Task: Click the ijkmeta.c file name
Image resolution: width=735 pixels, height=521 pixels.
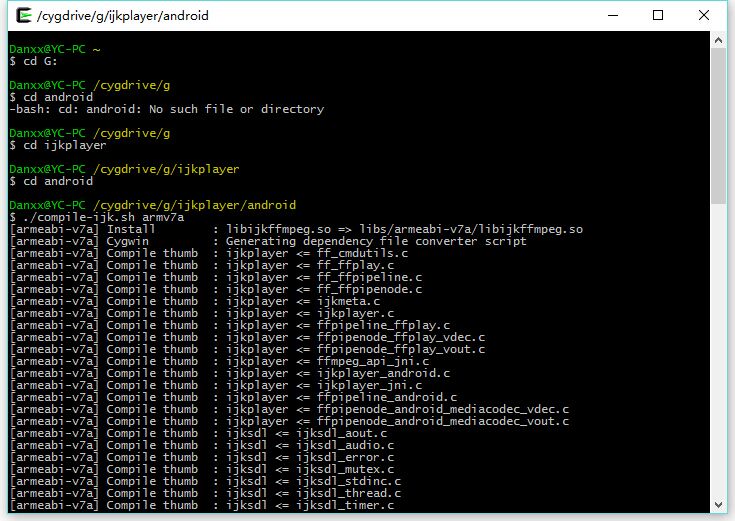Action: click(x=348, y=302)
